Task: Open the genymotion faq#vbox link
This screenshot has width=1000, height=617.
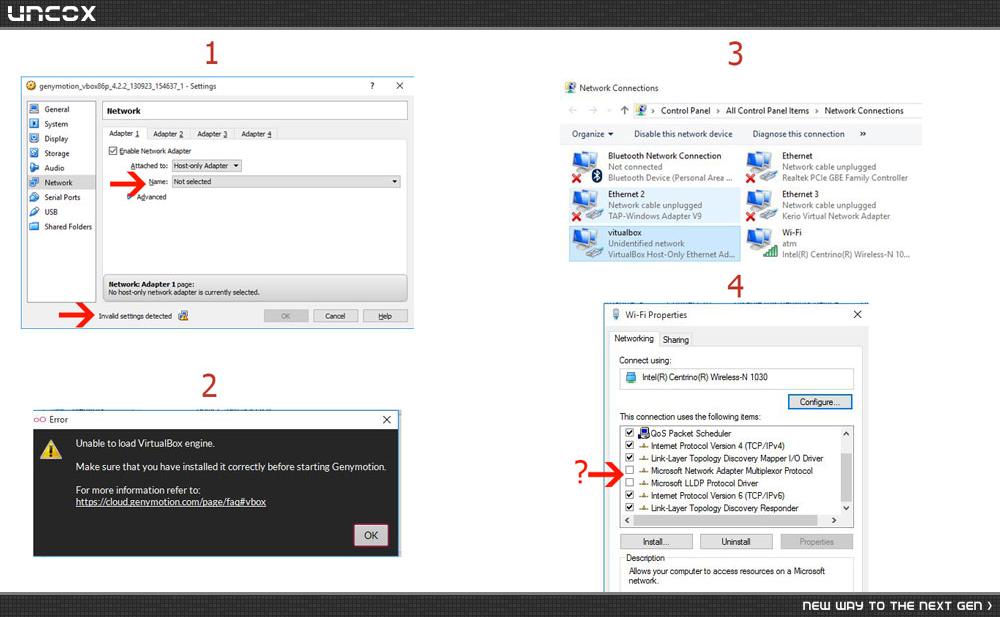Action: (x=171, y=502)
